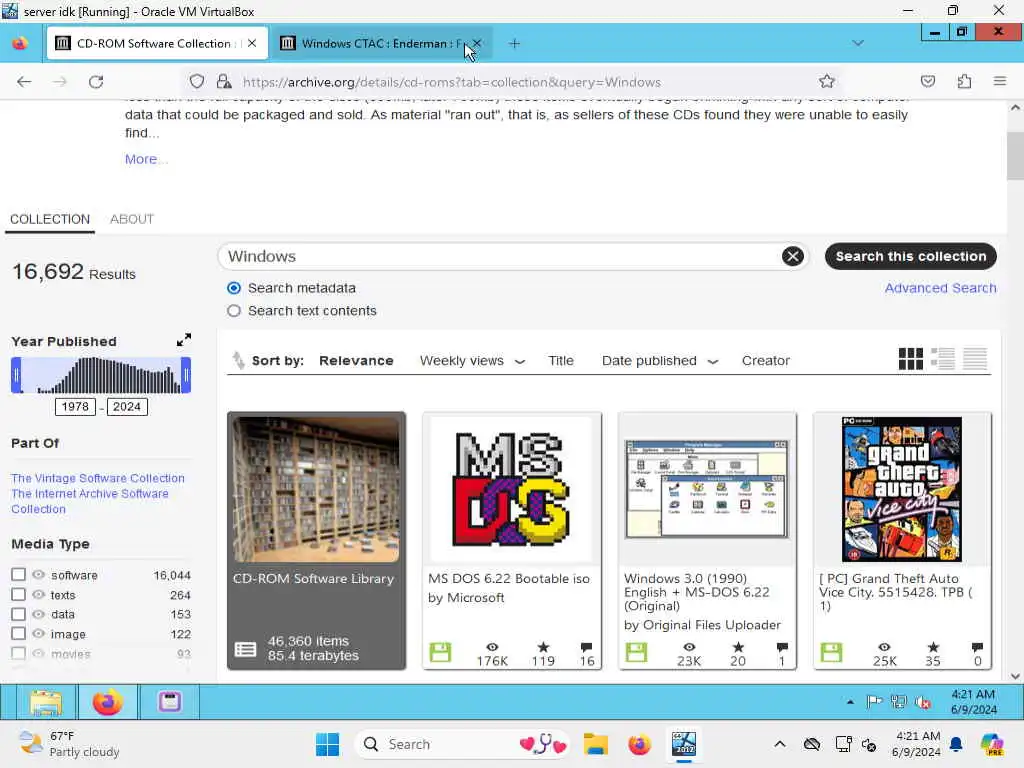The image size is (1024, 768).
Task: Open the Windows Start menu
Action: tap(327, 744)
